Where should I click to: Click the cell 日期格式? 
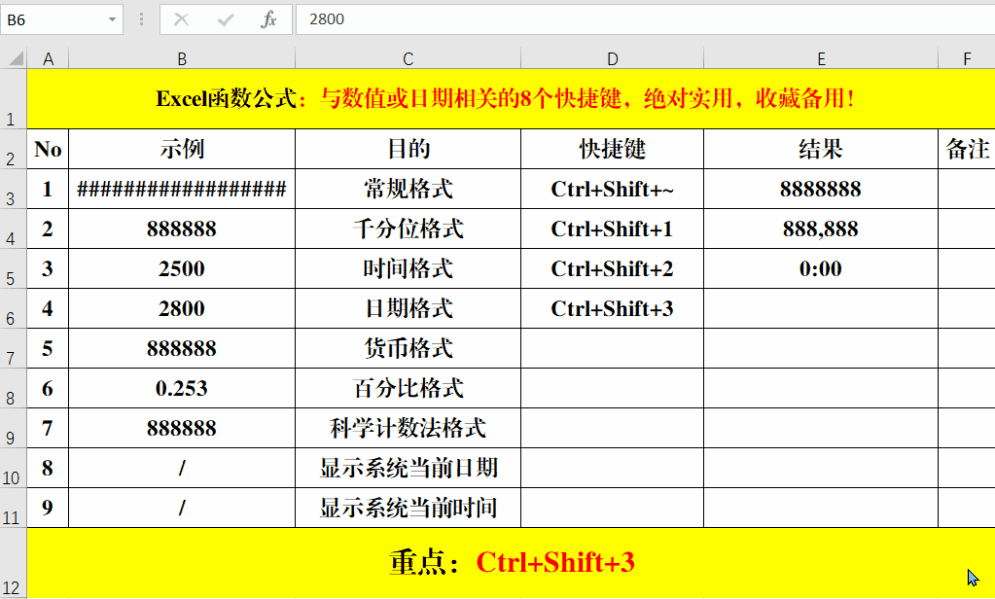(x=408, y=308)
